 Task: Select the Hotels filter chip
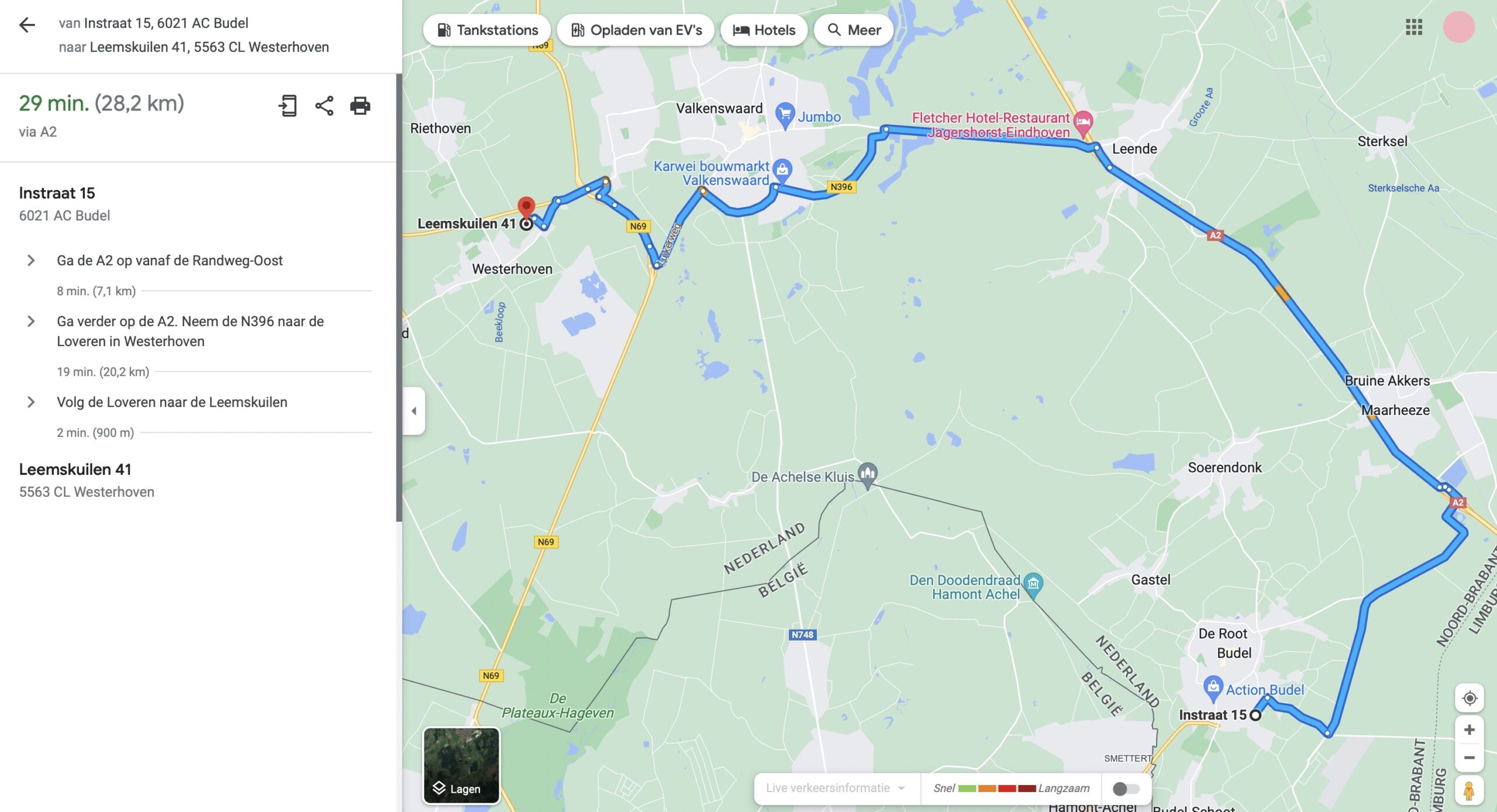pyautogui.click(x=764, y=30)
